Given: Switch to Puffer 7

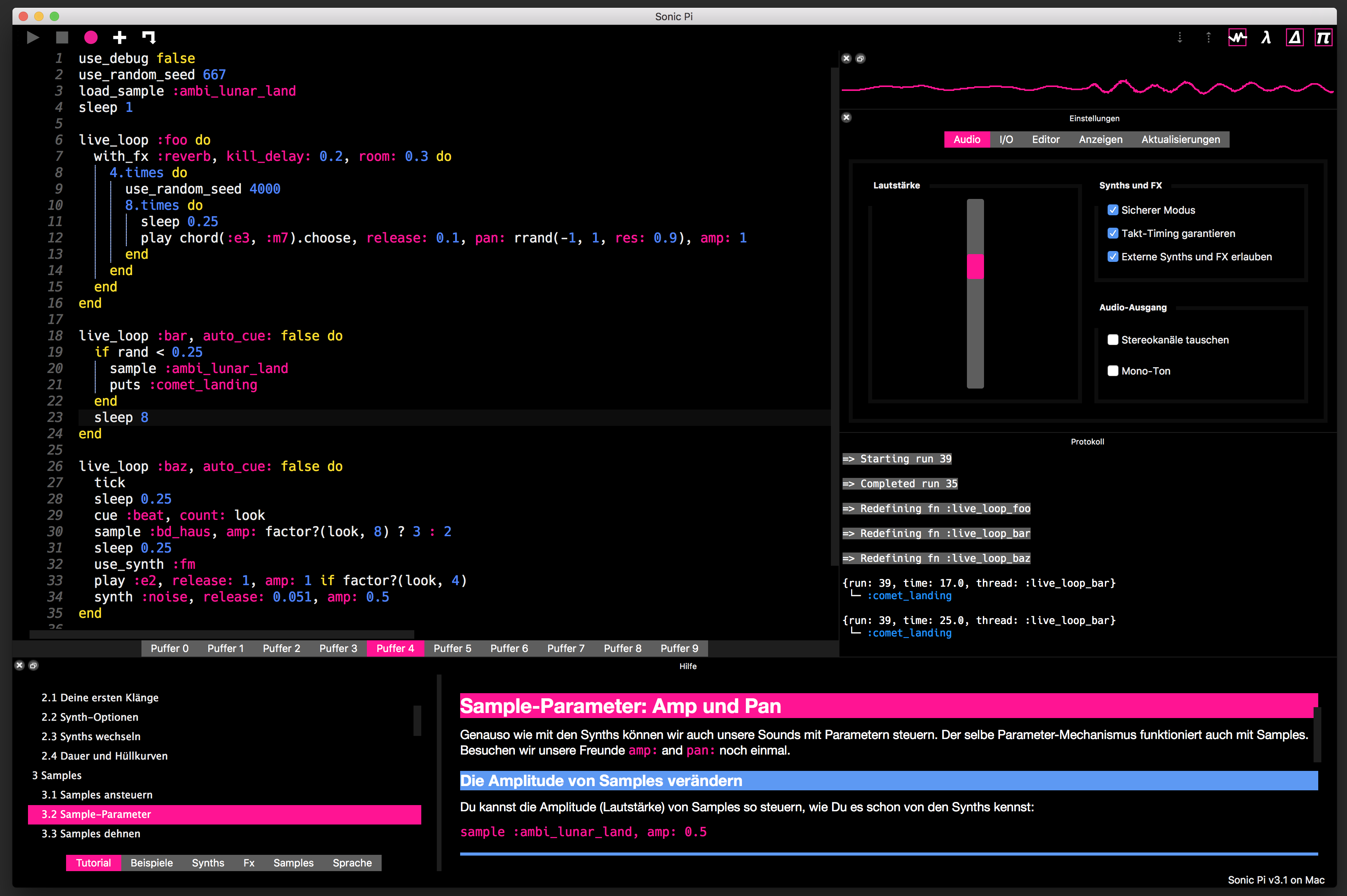Looking at the screenshot, I should [566, 648].
